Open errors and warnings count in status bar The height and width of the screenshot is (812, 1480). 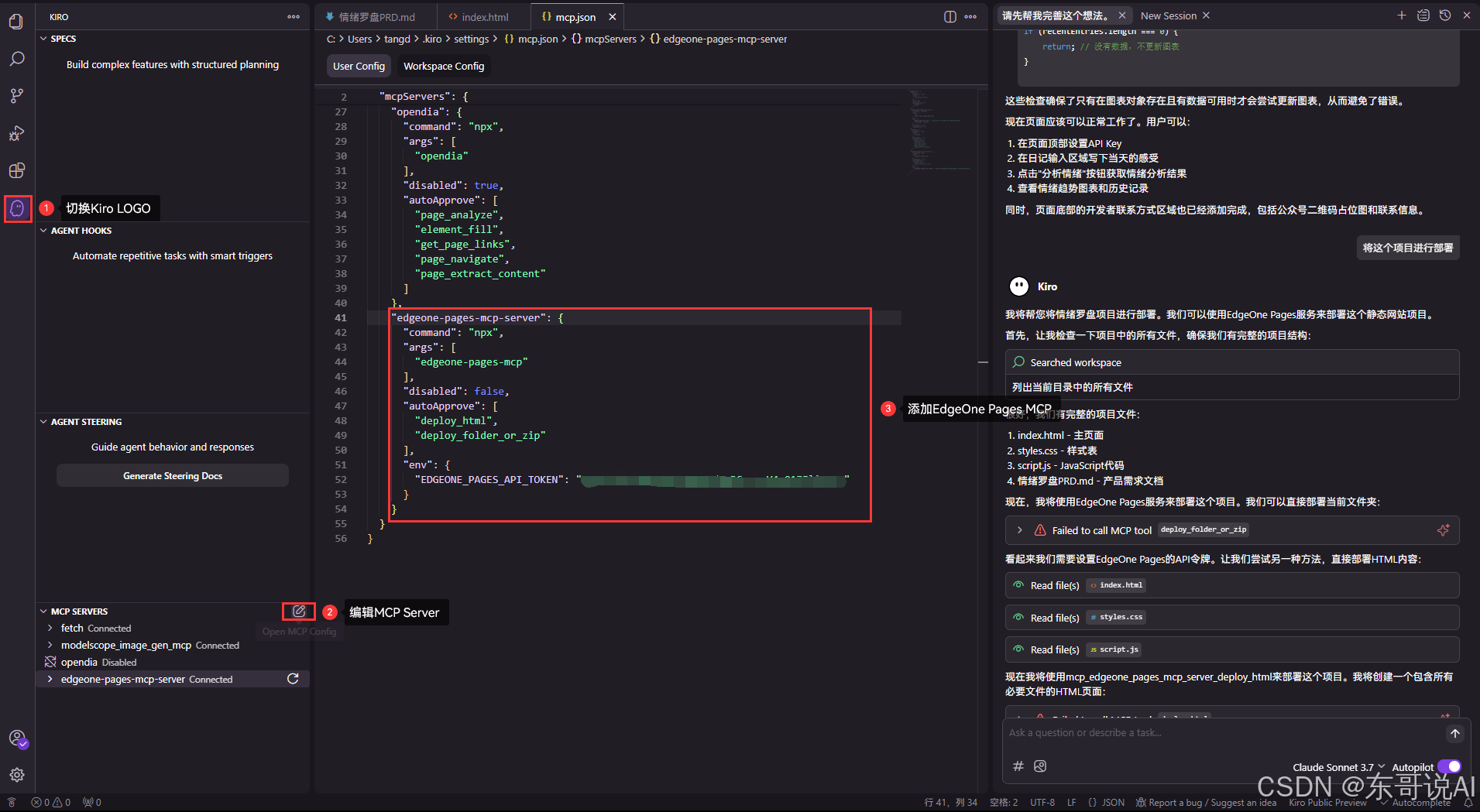pyautogui.click(x=51, y=803)
